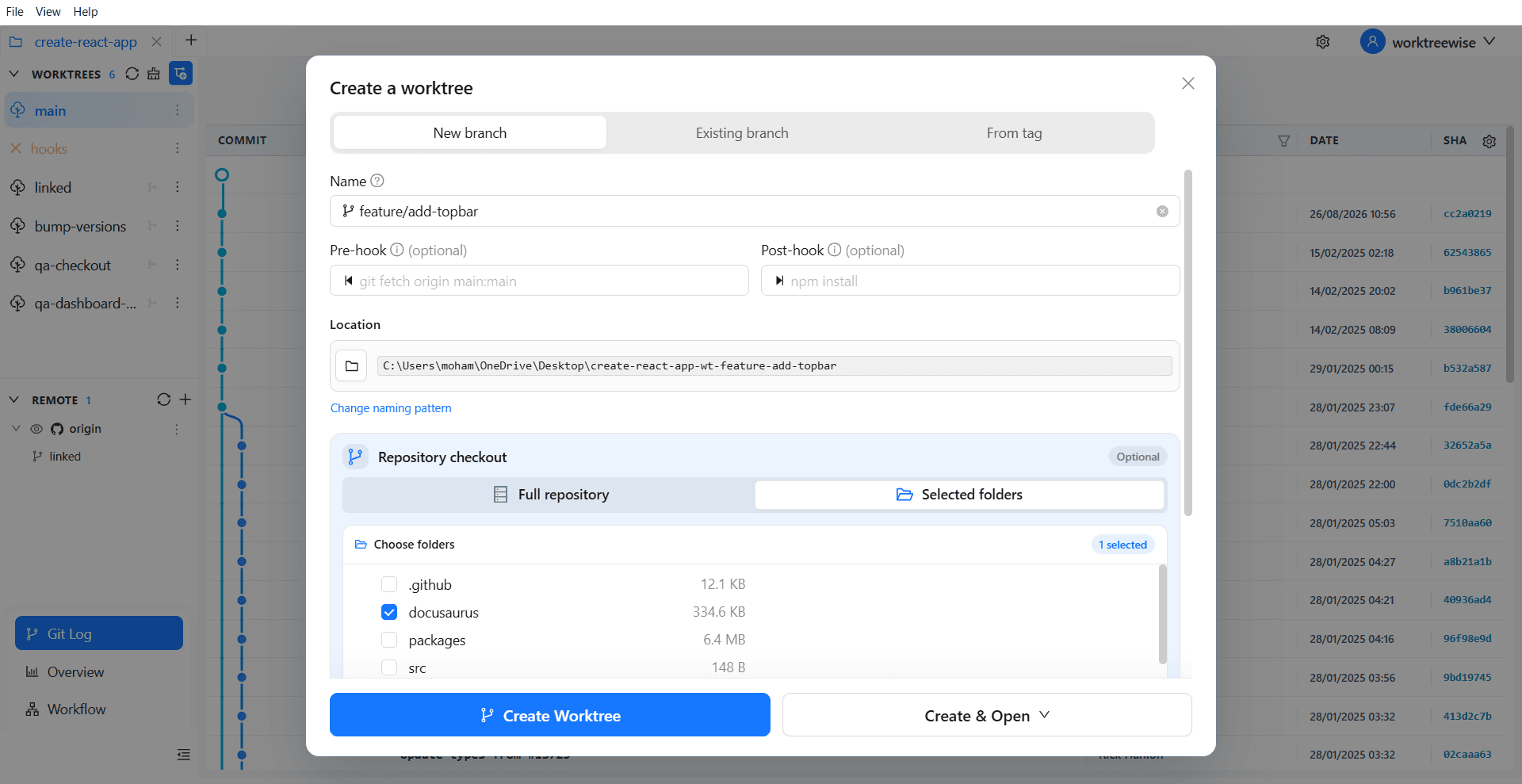Switch to Existing branch tab
The width and height of the screenshot is (1522, 784).
(742, 133)
